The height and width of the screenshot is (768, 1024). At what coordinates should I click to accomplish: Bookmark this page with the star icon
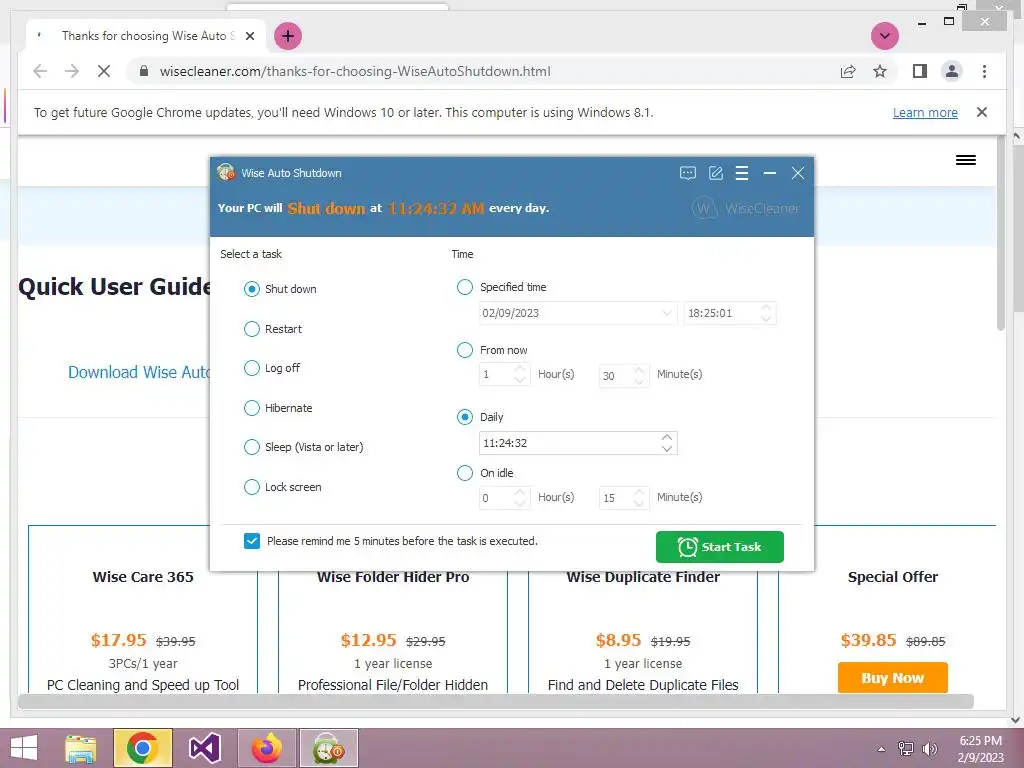(880, 71)
